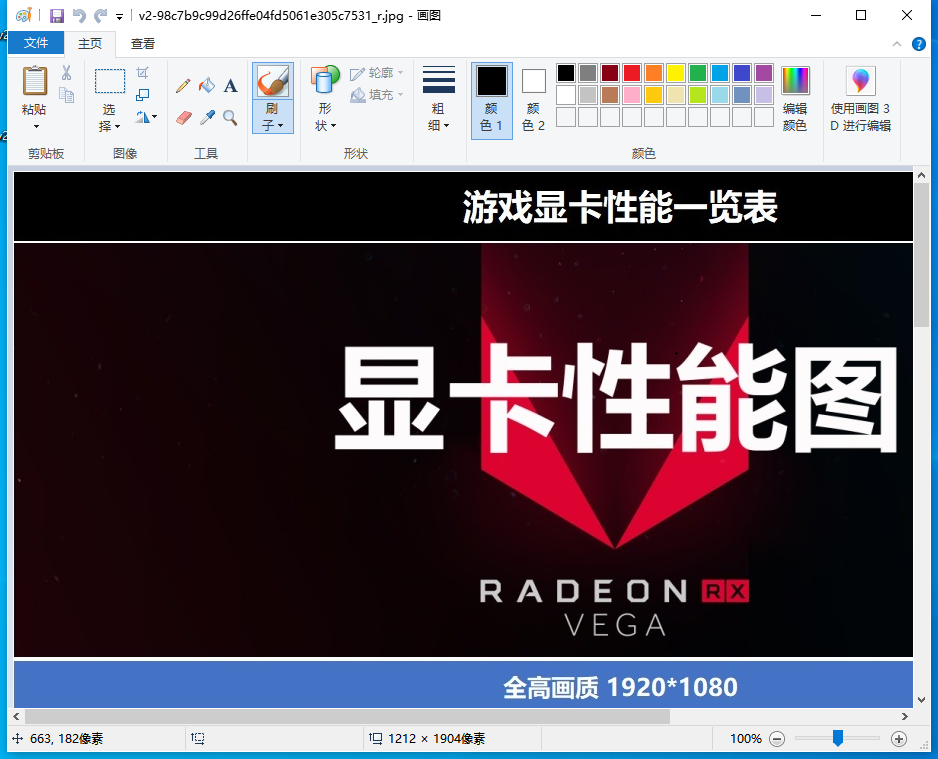Screen dimensions: 938x759
Task: Click the 1212 × 1904 image size text
Action: [x=436, y=739]
